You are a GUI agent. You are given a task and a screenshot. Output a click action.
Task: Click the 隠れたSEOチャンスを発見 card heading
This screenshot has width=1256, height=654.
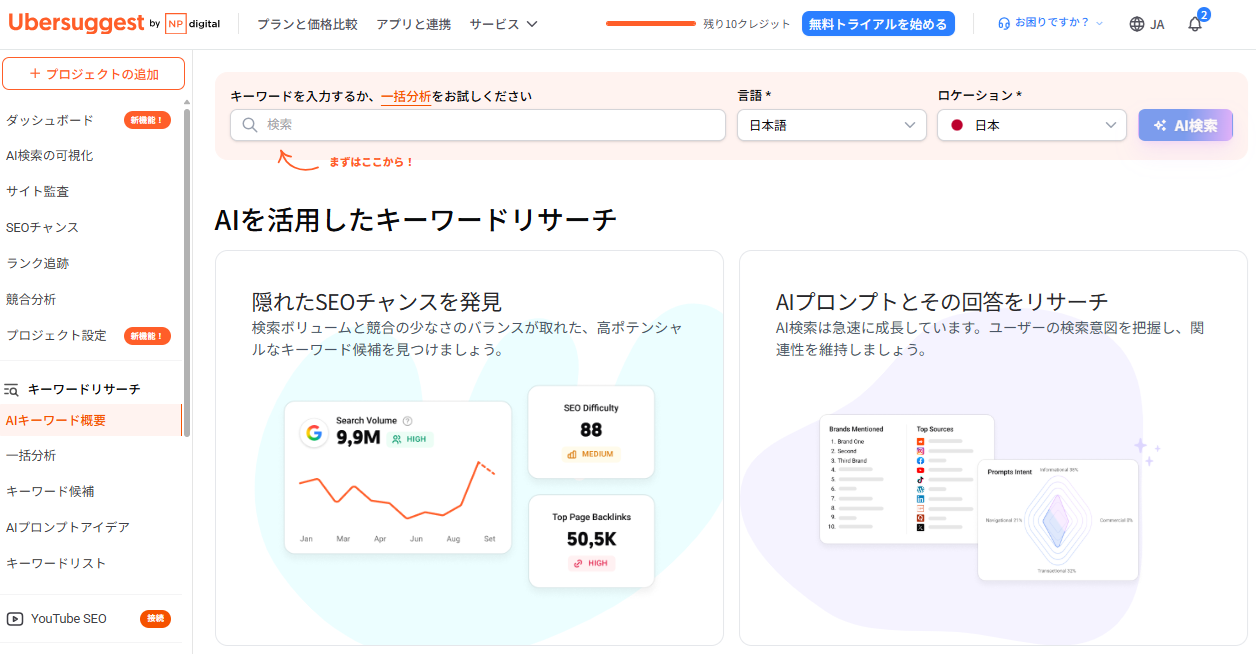click(377, 302)
